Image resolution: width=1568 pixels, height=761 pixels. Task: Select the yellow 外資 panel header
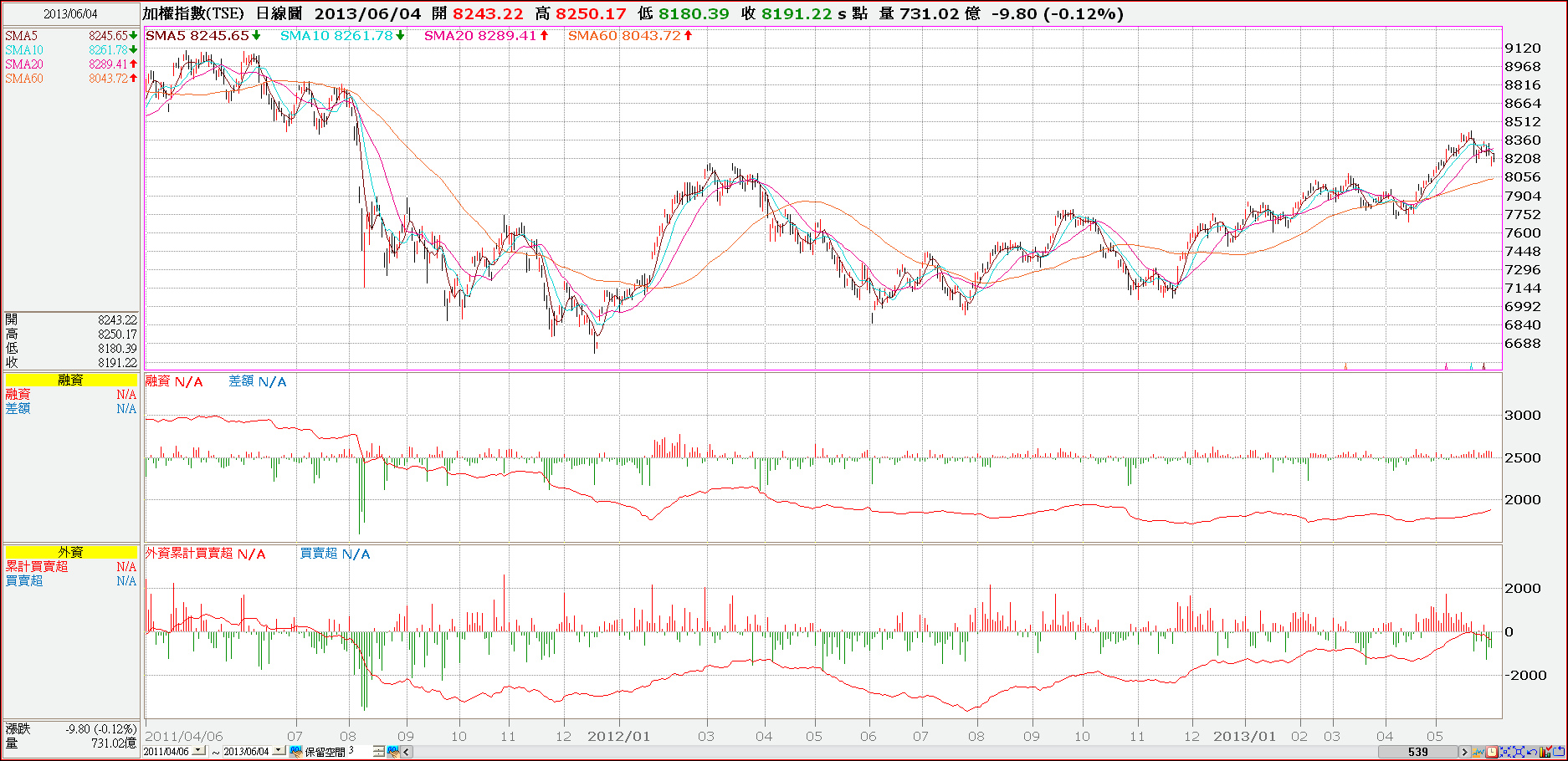71,552
